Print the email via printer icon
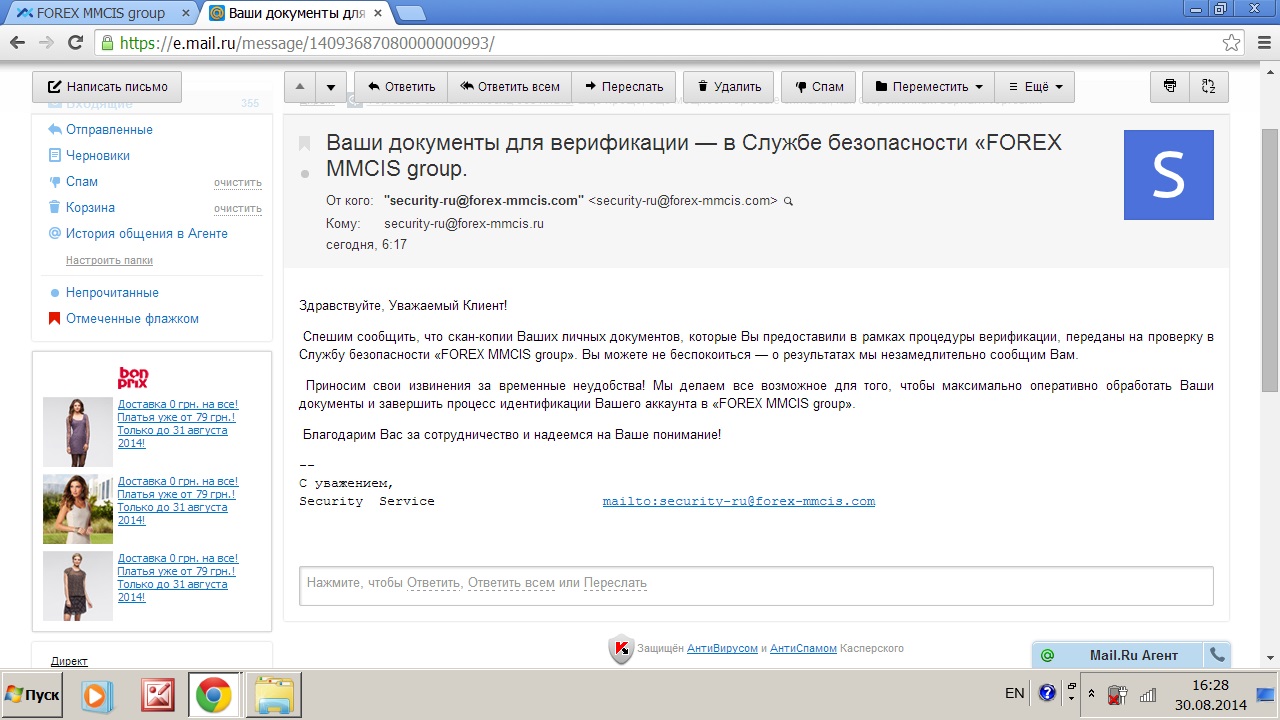 1170,86
